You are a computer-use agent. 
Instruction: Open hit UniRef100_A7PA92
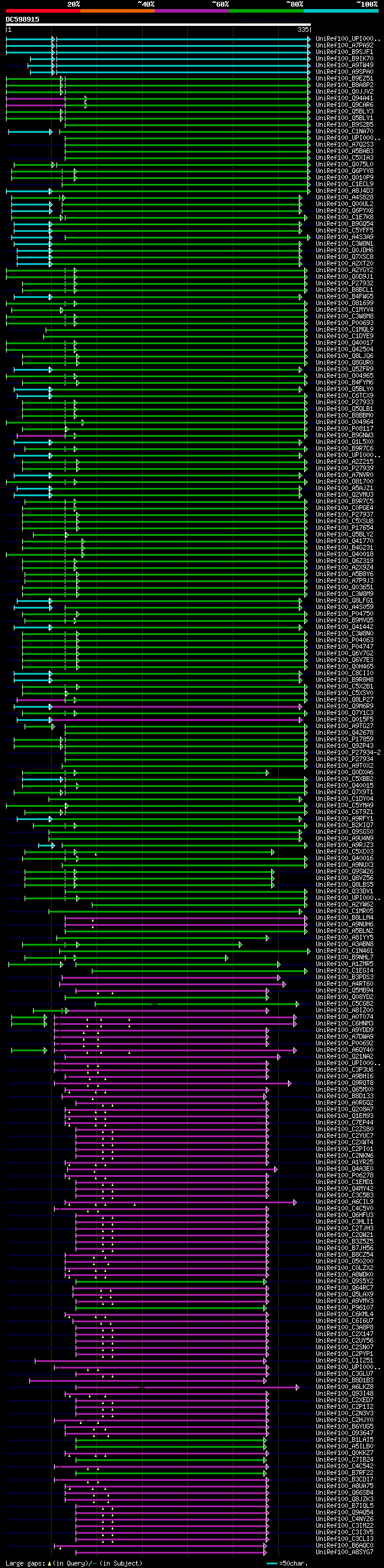pyautogui.click(x=344, y=45)
